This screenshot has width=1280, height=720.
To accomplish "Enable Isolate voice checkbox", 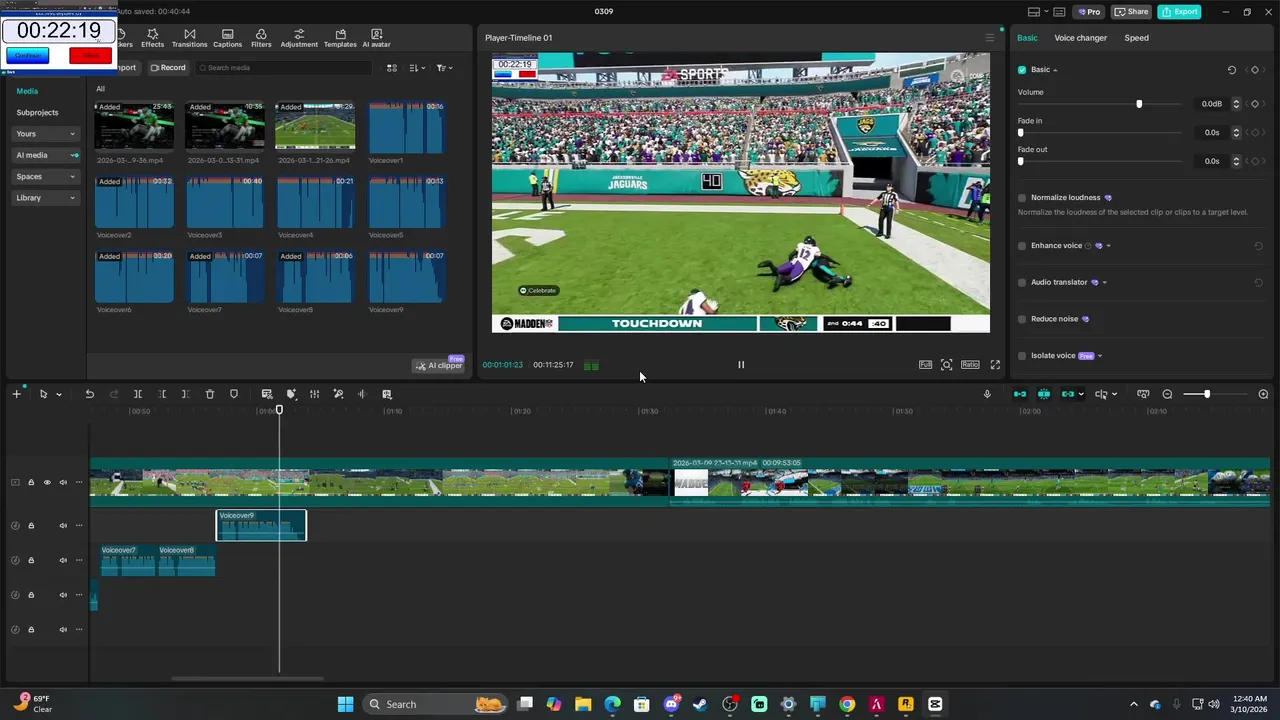I will (x=1022, y=356).
